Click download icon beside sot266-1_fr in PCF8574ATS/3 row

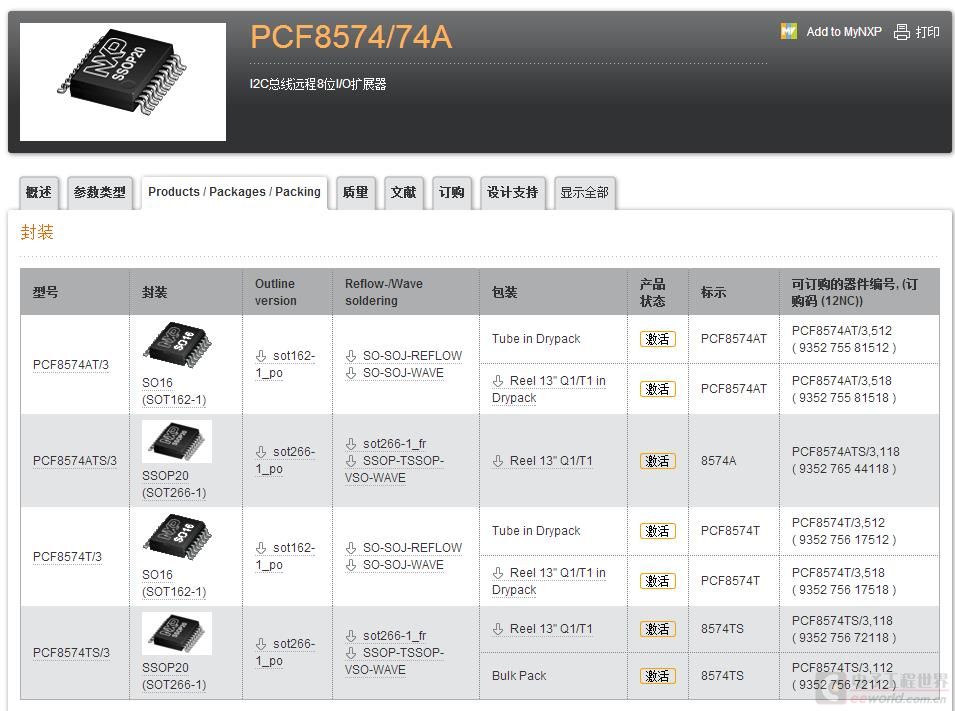[351, 444]
